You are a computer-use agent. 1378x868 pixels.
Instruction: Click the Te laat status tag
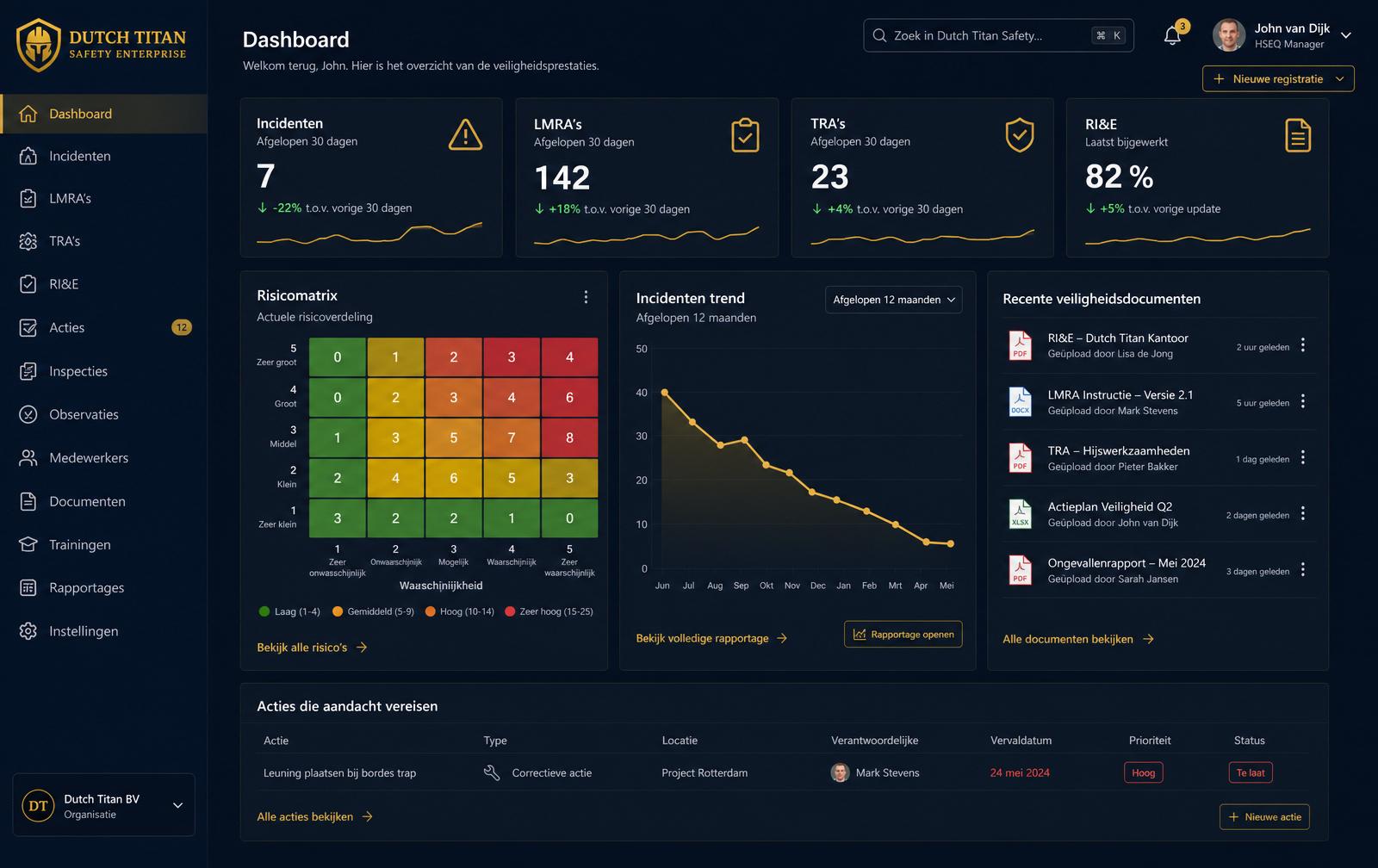point(1251,772)
